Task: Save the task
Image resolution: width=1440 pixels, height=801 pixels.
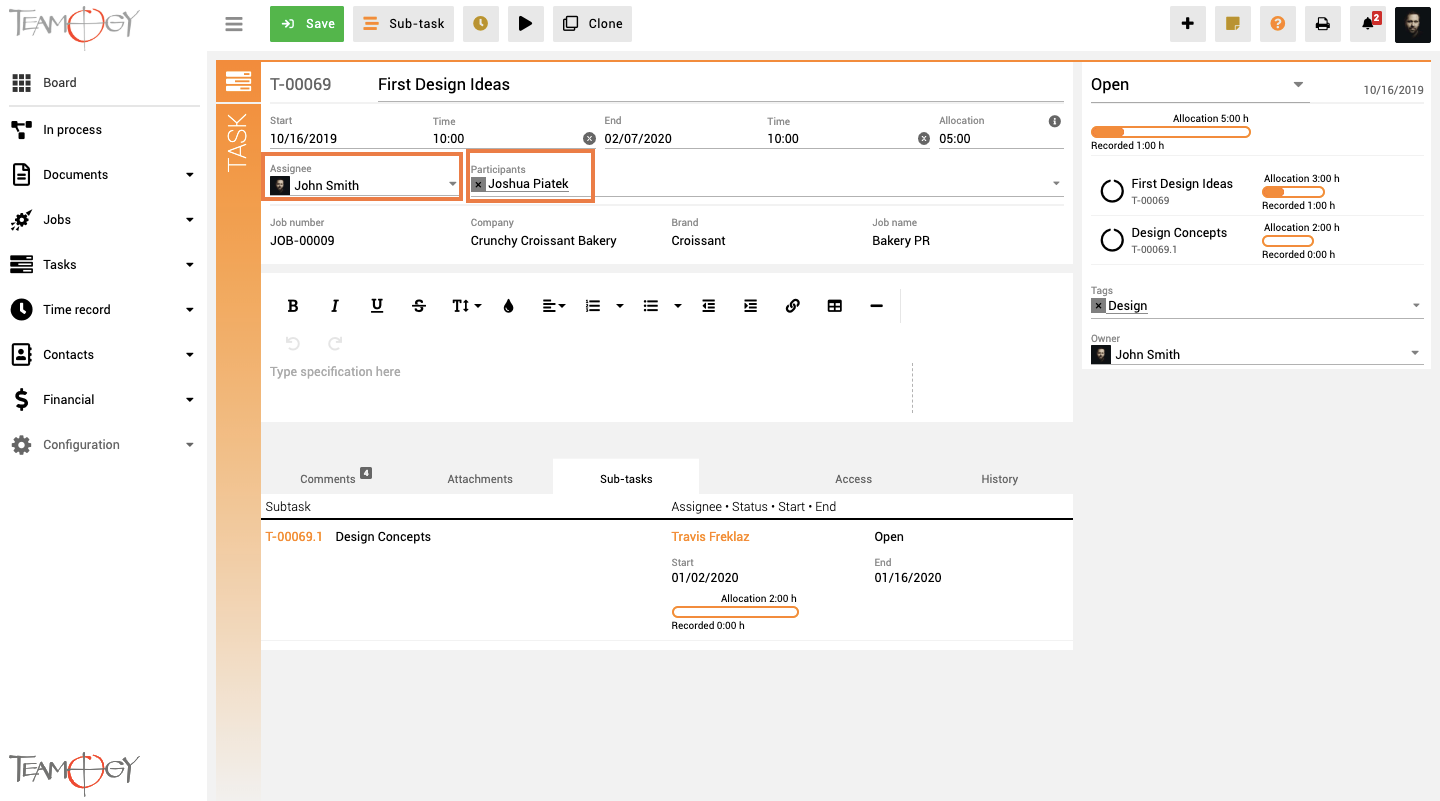Action: [307, 24]
